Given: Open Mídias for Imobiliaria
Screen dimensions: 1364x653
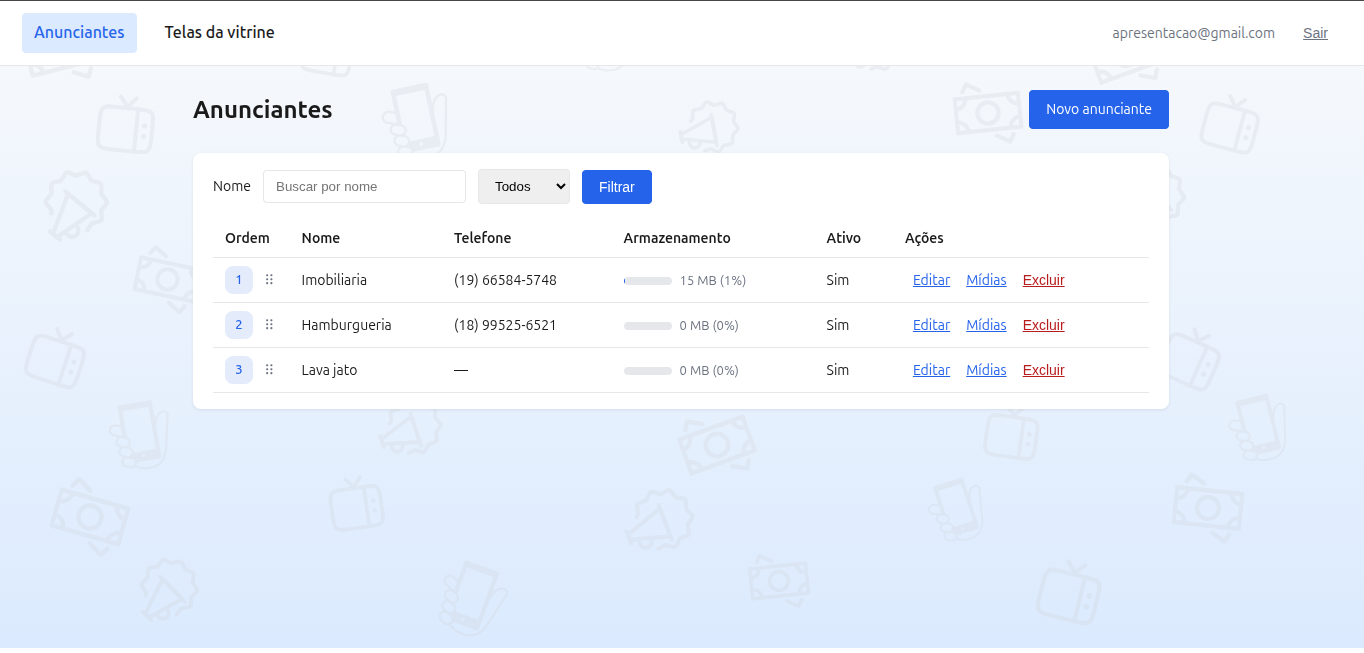Looking at the screenshot, I should tap(986, 280).
